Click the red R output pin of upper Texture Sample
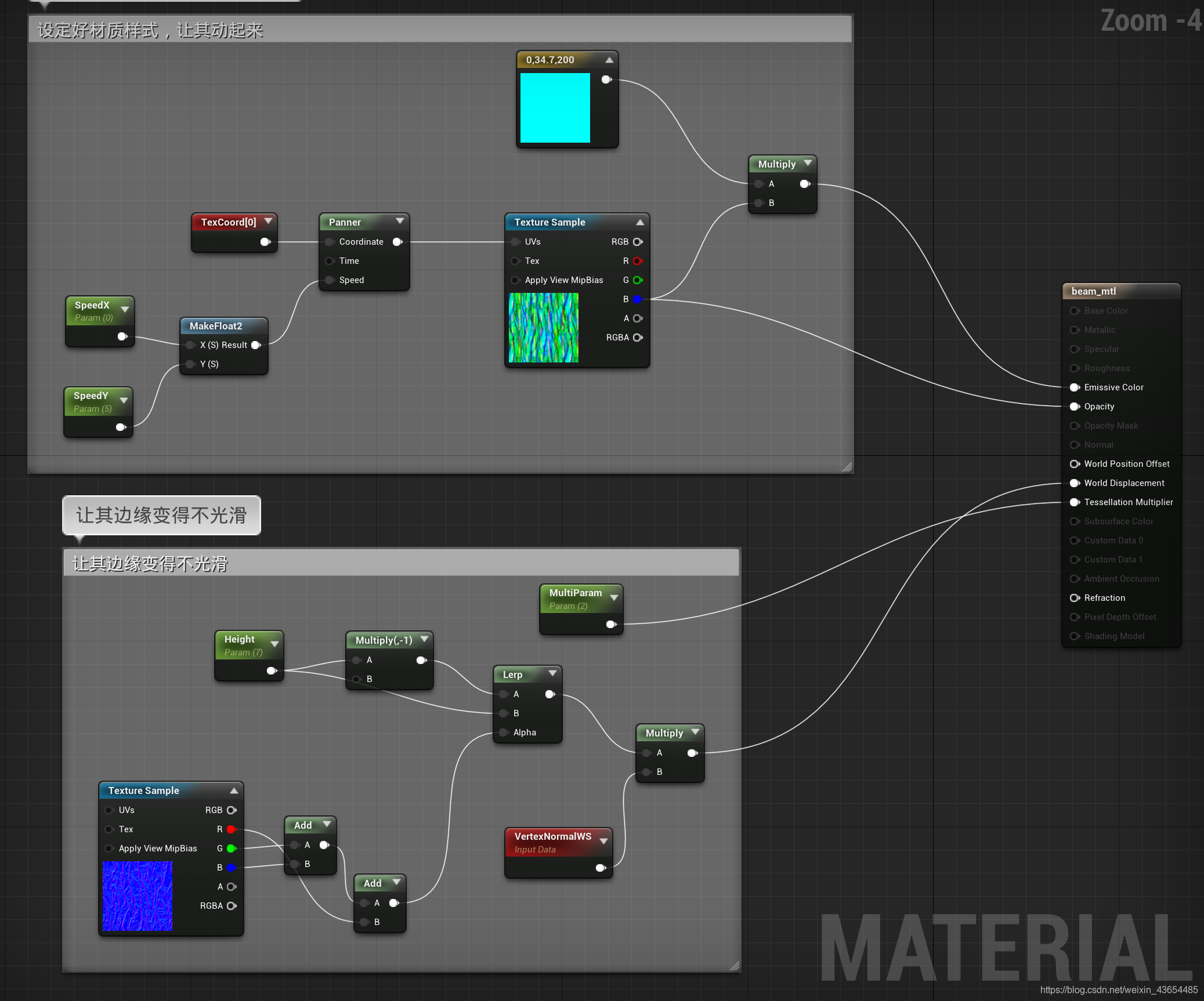This screenshot has height=1001, width=1204. 637,261
